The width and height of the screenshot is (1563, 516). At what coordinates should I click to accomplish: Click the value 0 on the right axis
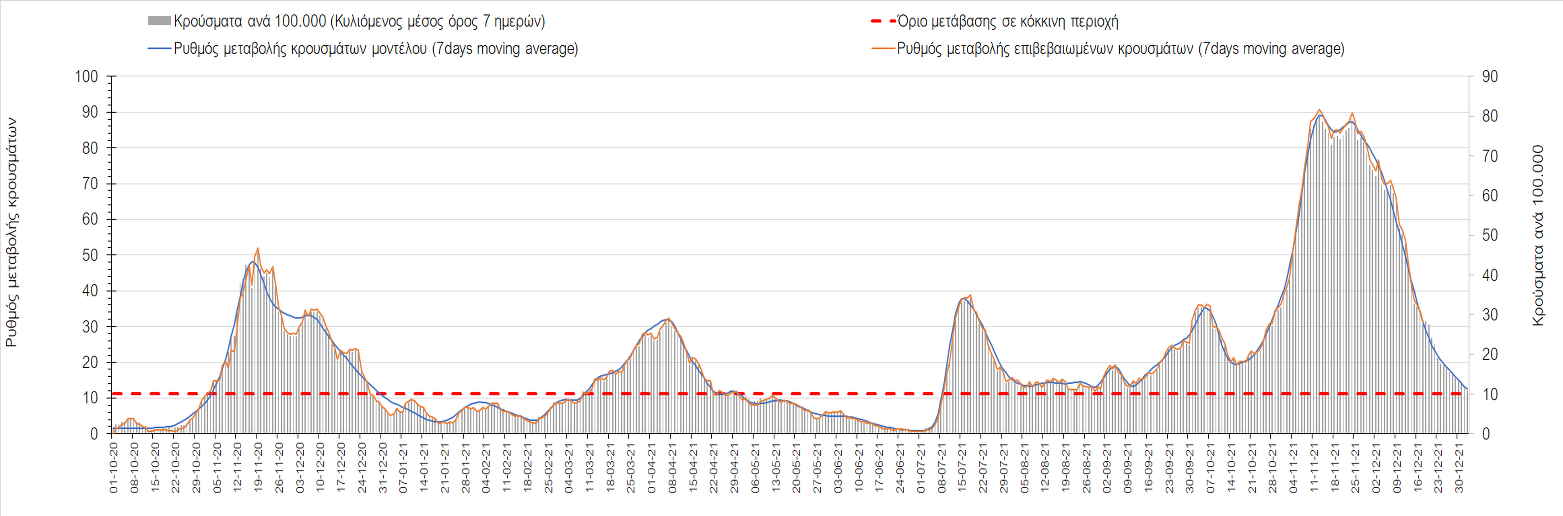click(1485, 434)
